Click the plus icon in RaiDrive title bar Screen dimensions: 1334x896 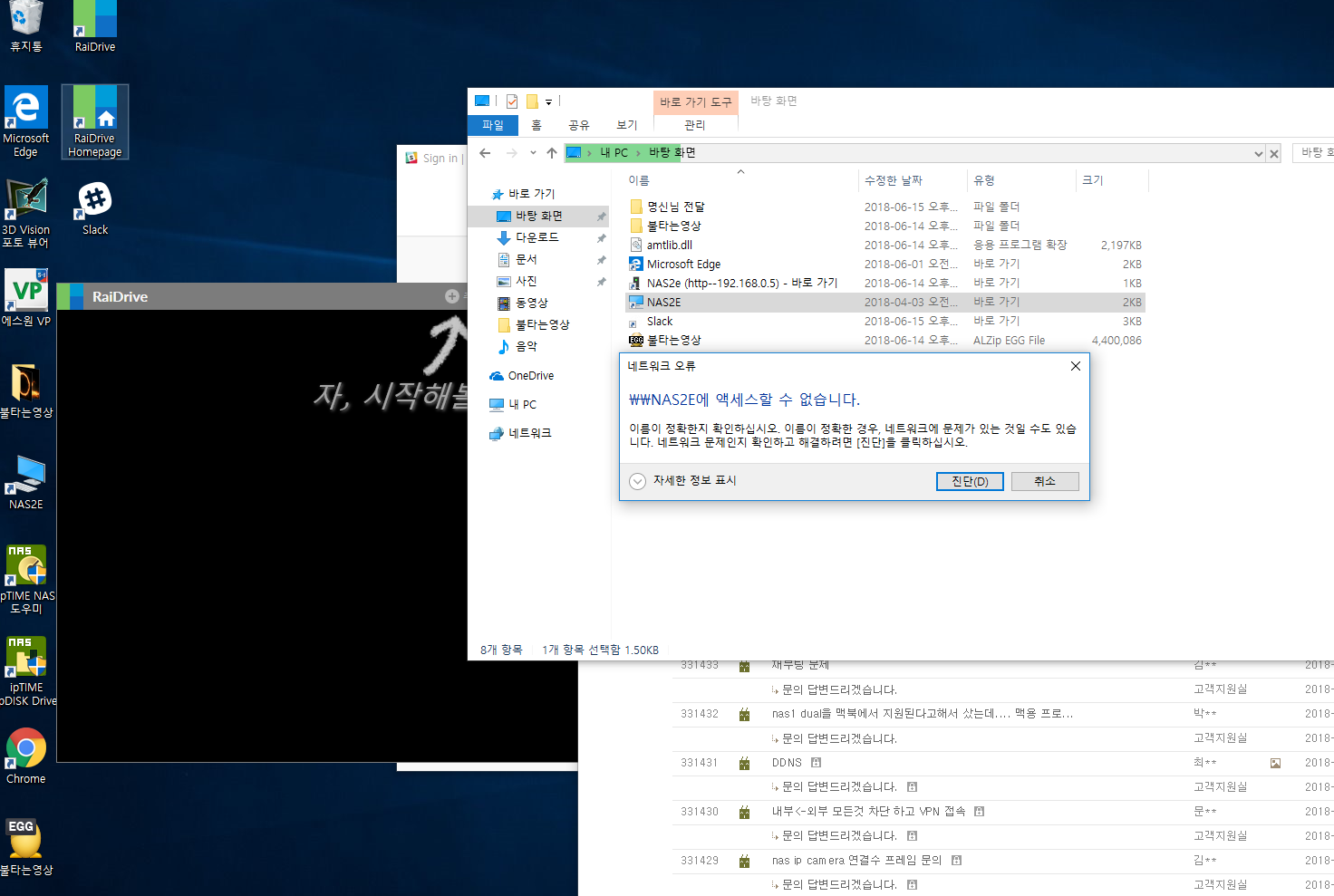click(x=451, y=296)
